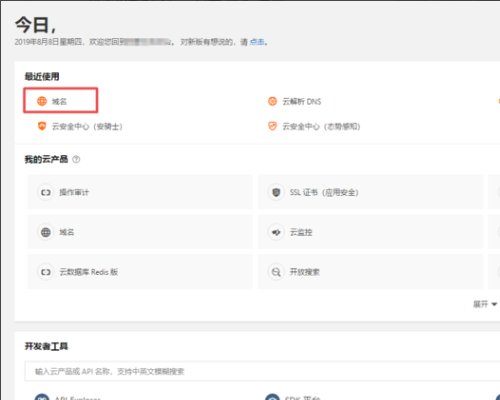Open the 操作审计 product card
This screenshot has width=500, height=400.
point(140,192)
